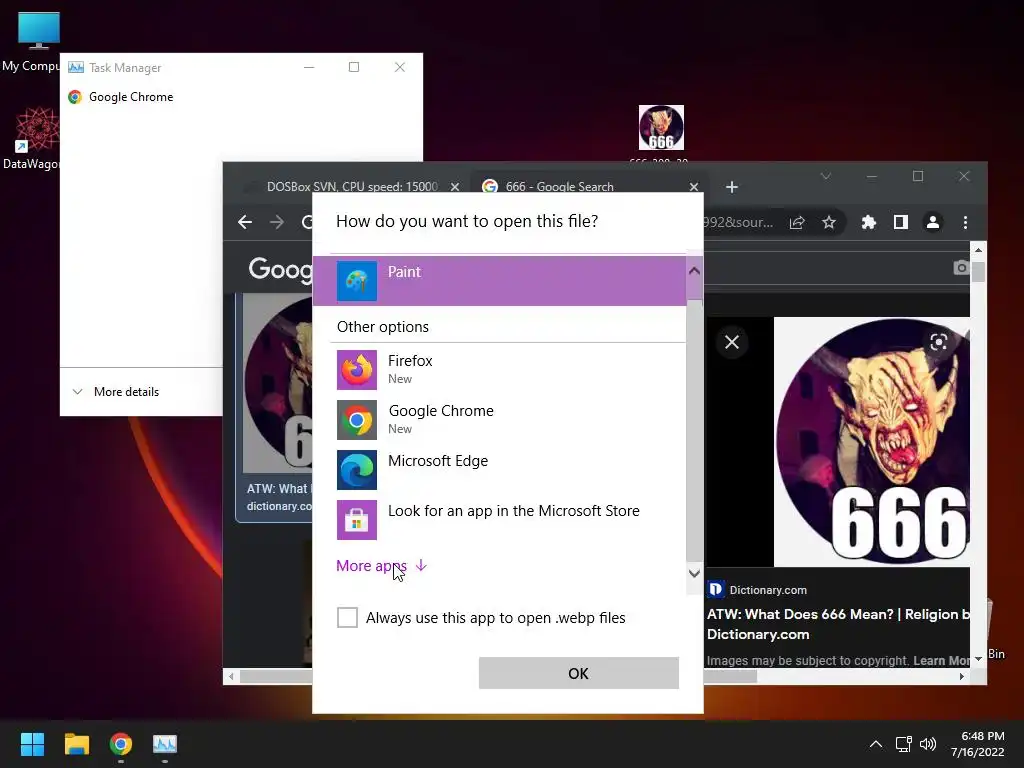
Task: Close the DOSBox SVN tab
Action: [x=455, y=187]
